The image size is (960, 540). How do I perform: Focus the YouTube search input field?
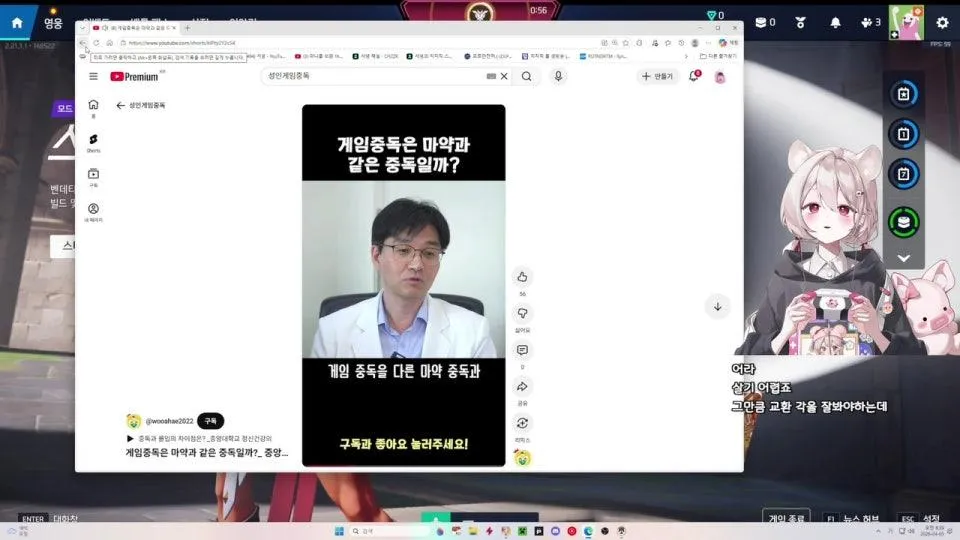click(x=373, y=77)
